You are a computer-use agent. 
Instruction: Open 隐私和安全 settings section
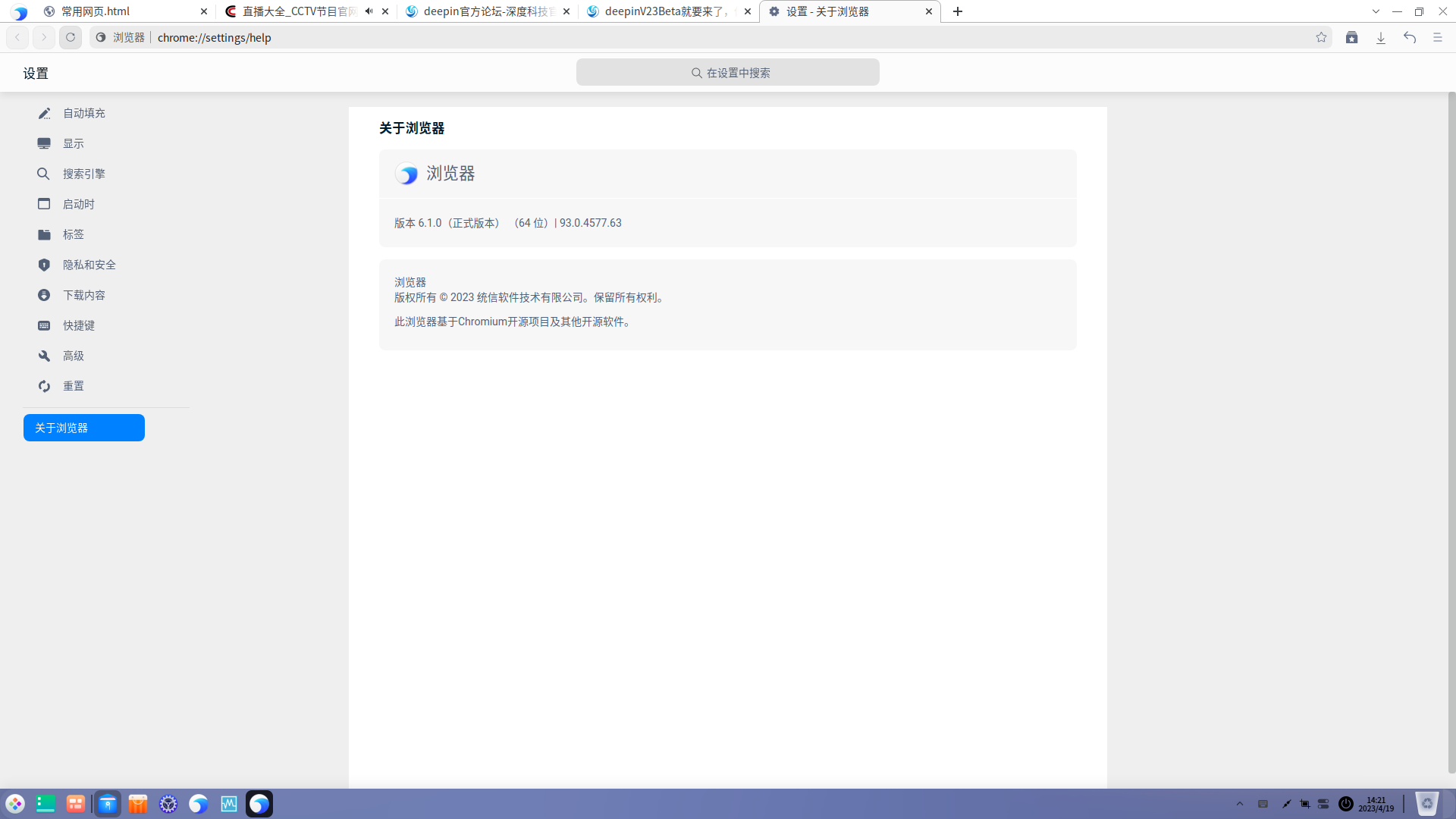point(89,265)
